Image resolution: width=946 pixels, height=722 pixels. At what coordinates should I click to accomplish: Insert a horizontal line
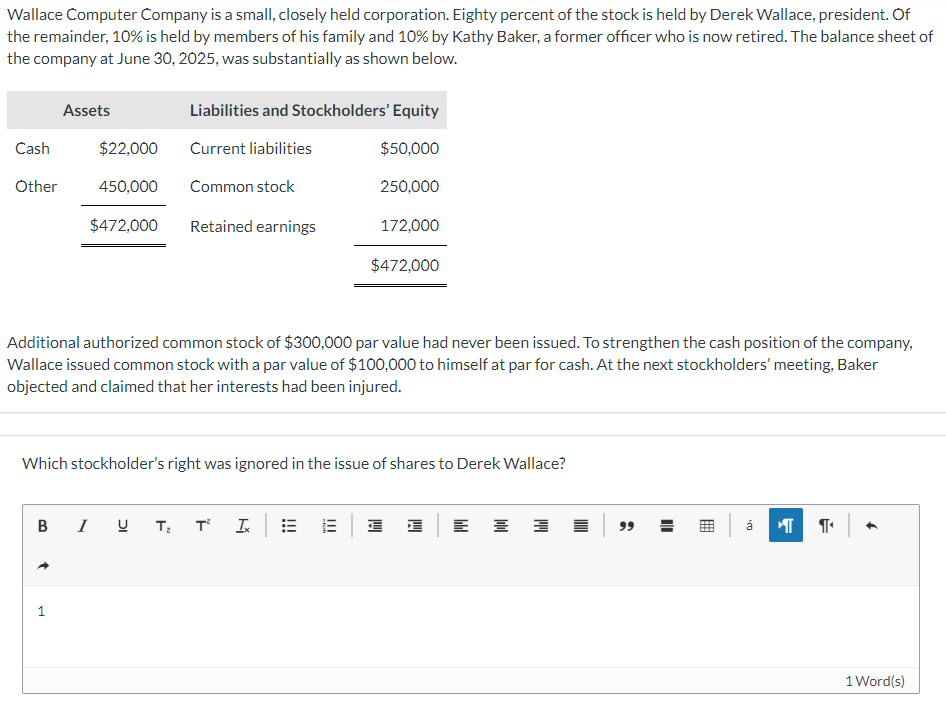pos(667,525)
